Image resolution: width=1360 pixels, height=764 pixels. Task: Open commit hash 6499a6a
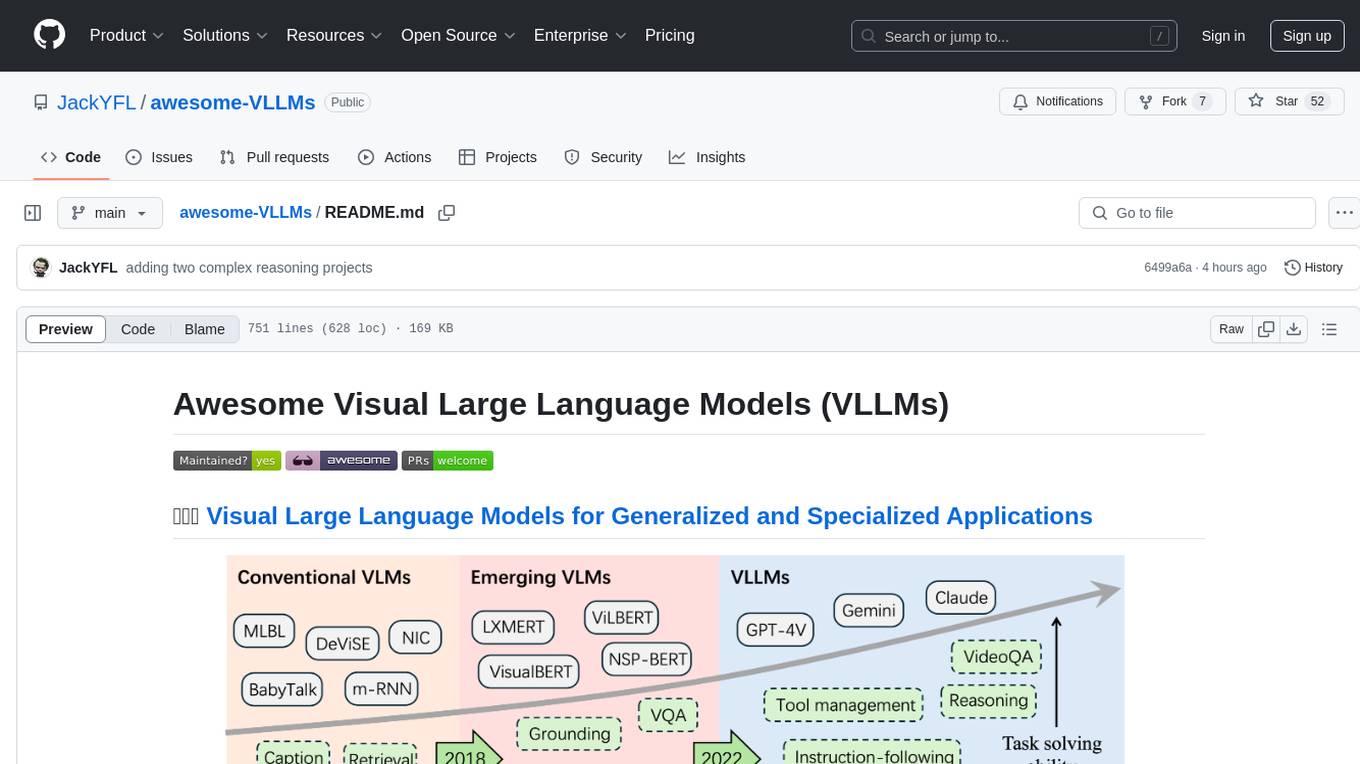(x=1168, y=268)
